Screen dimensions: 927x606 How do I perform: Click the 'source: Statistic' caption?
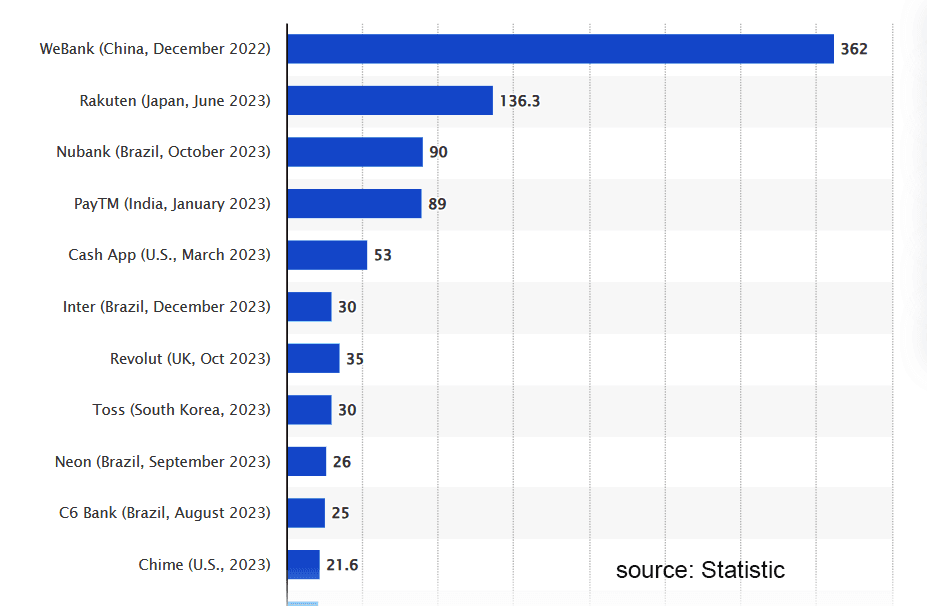coord(701,570)
